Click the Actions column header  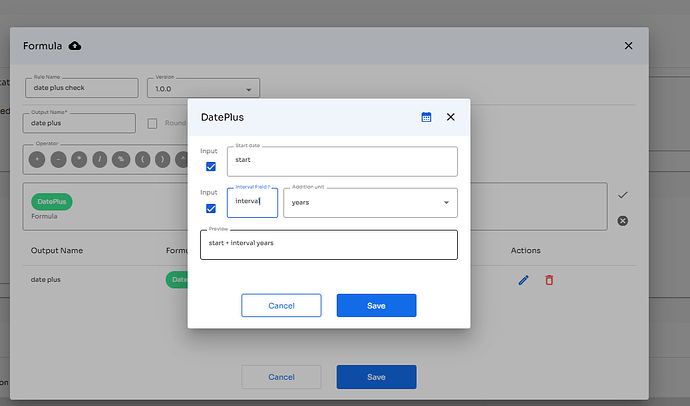525,251
